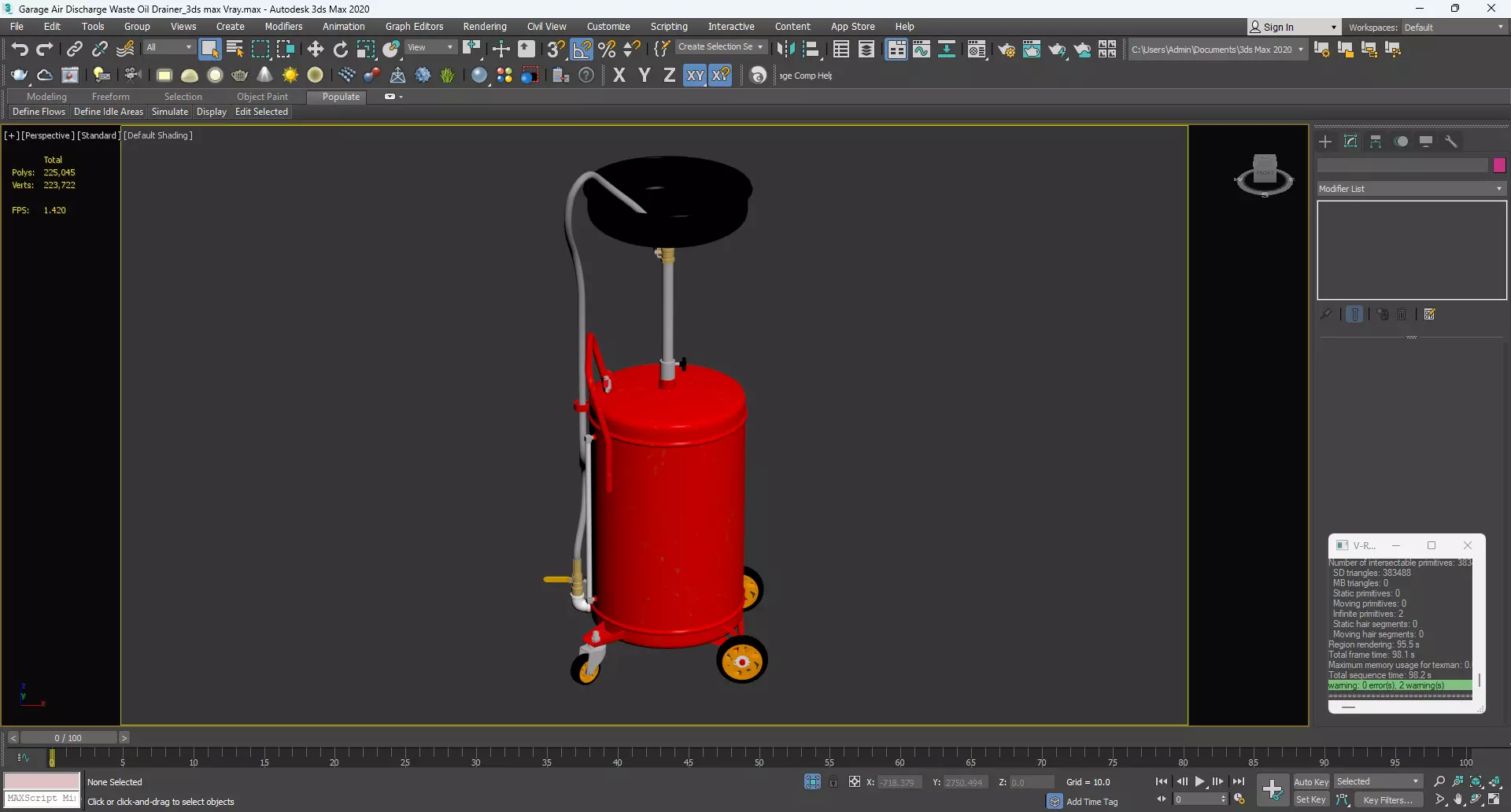
Task: Open the Curve Editor icon
Action: (922, 50)
